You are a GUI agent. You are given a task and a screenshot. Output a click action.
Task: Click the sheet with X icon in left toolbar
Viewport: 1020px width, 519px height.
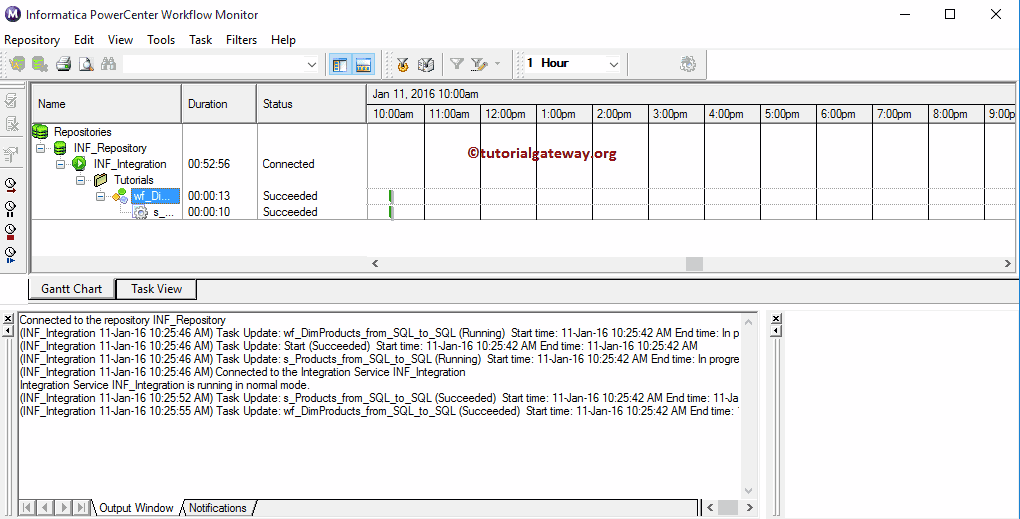coord(11,124)
